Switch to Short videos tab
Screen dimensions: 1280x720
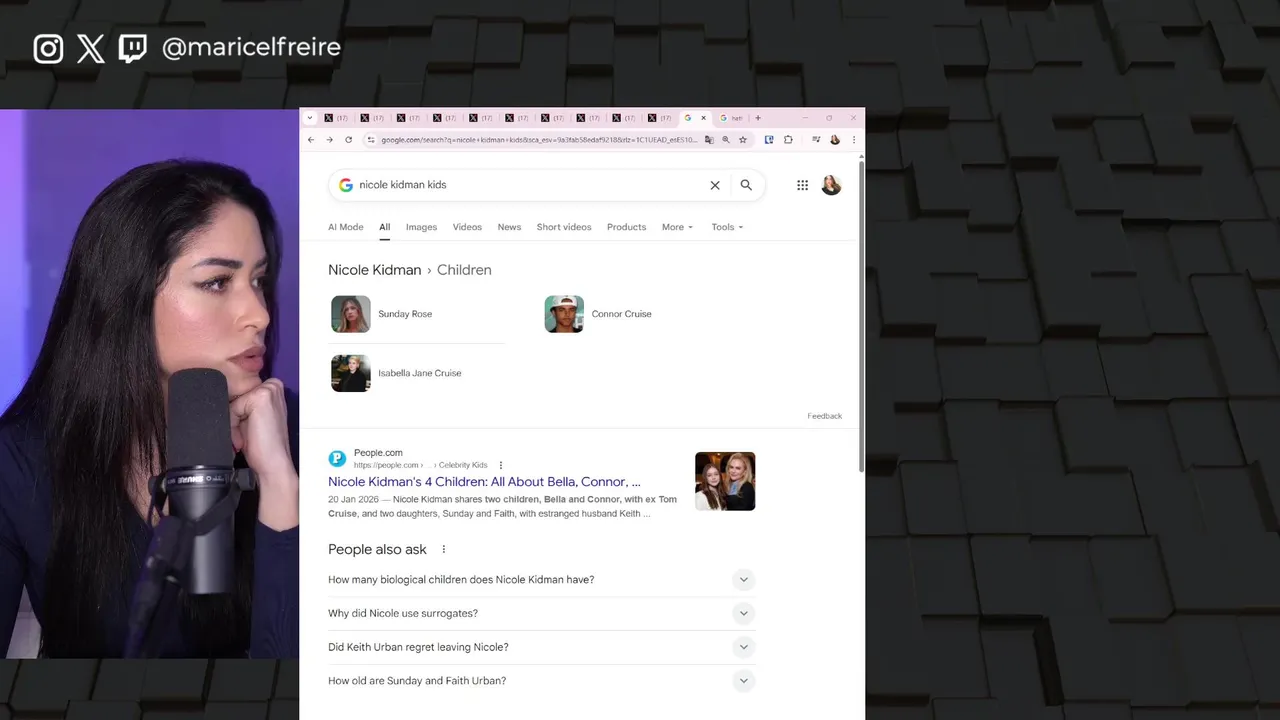pyautogui.click(x=564, y=227)
